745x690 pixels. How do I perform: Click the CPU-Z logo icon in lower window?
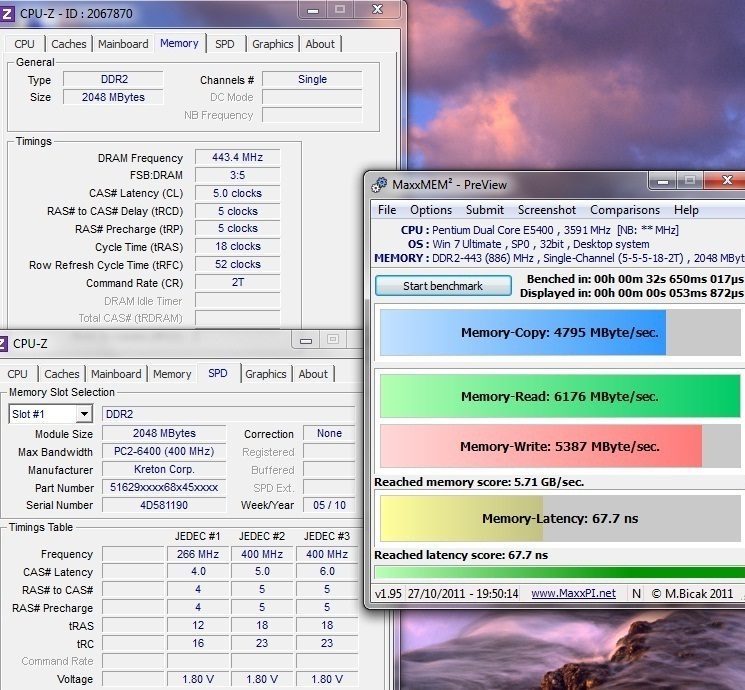pyautogui.click(x=3, y=343)
